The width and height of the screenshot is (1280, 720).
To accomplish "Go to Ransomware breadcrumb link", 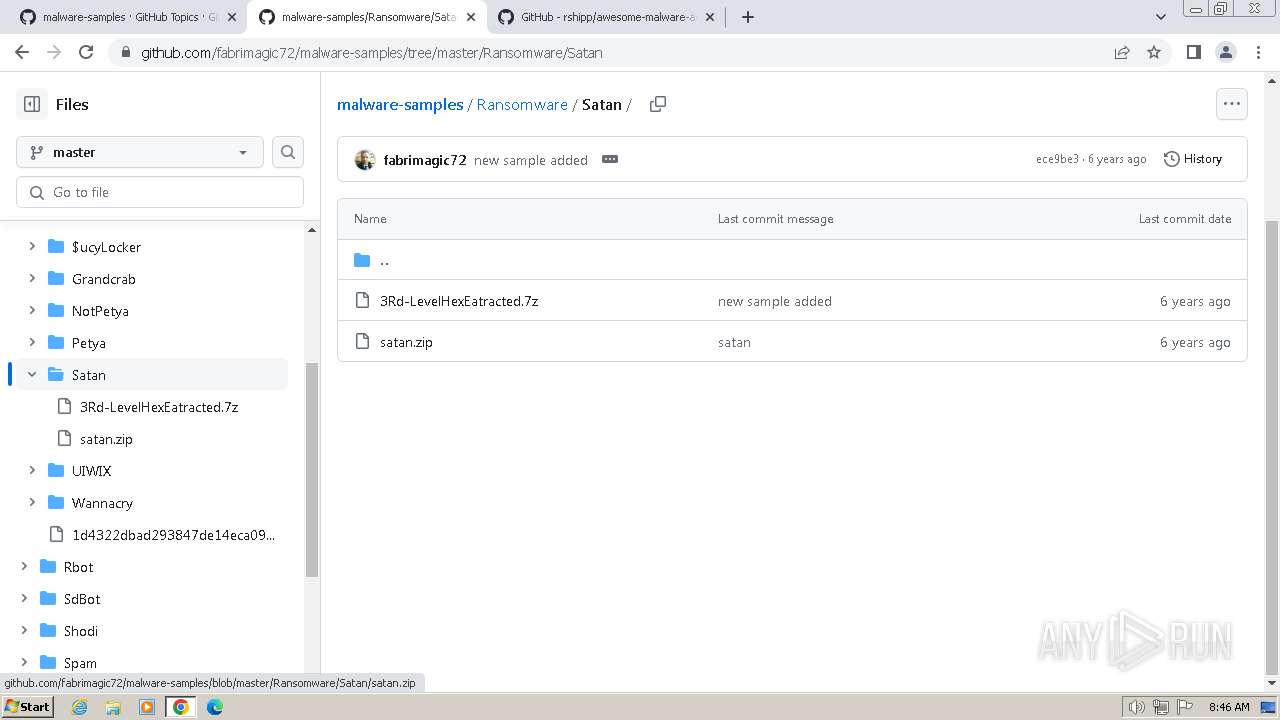I will coord(522,104).
